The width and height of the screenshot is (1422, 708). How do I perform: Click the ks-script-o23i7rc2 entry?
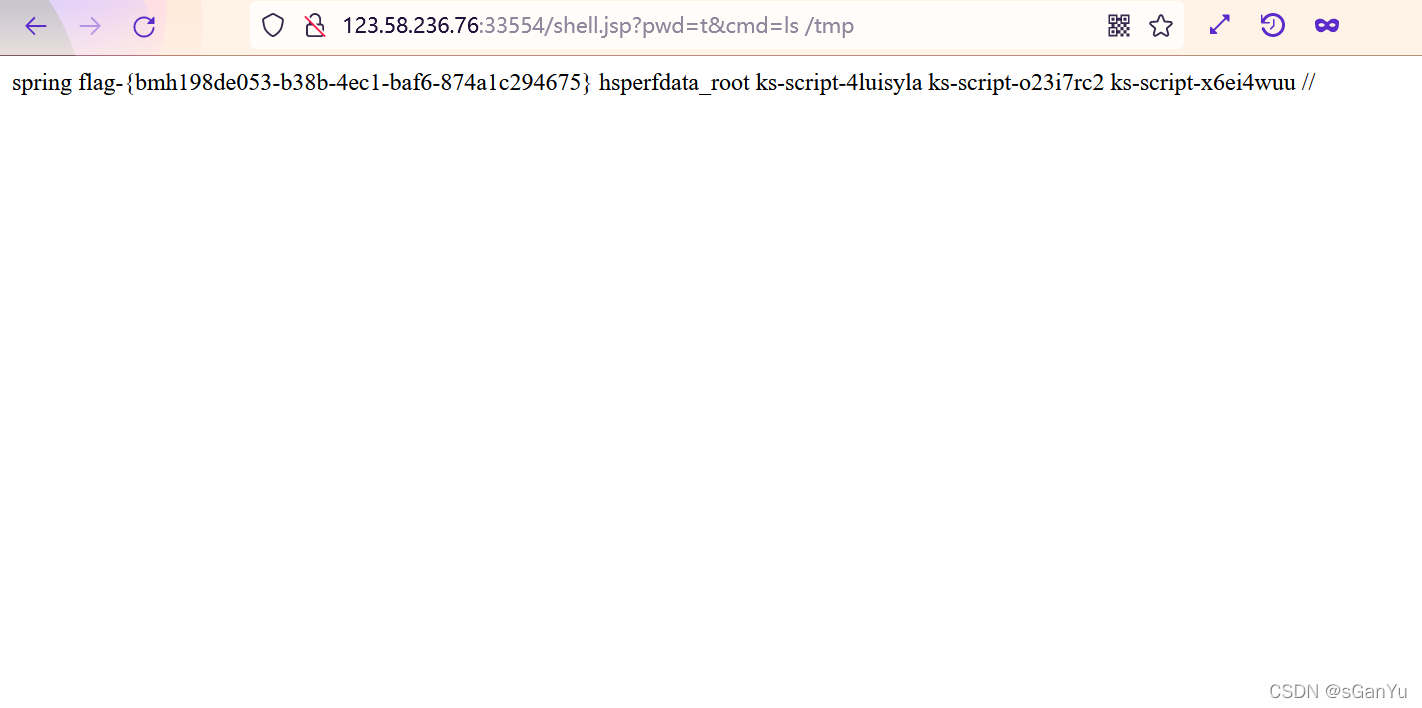tap(1016, 84)
